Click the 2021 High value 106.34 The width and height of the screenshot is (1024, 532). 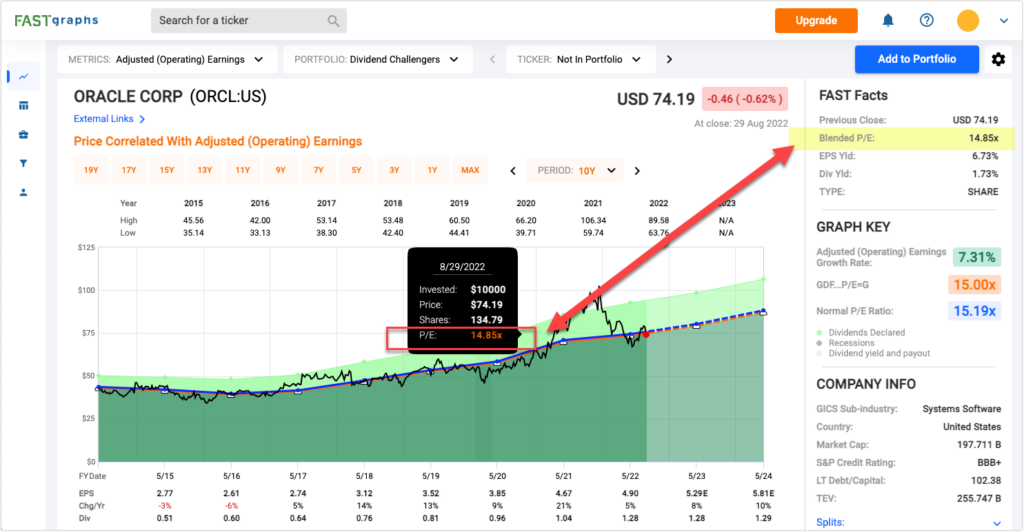593,221
